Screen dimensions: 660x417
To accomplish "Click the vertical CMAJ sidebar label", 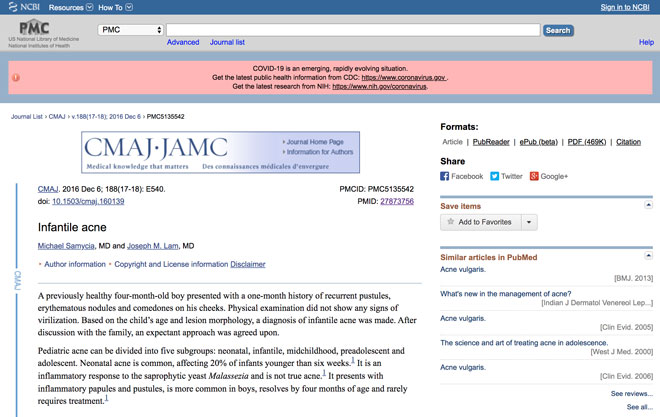I will point(17,280).
